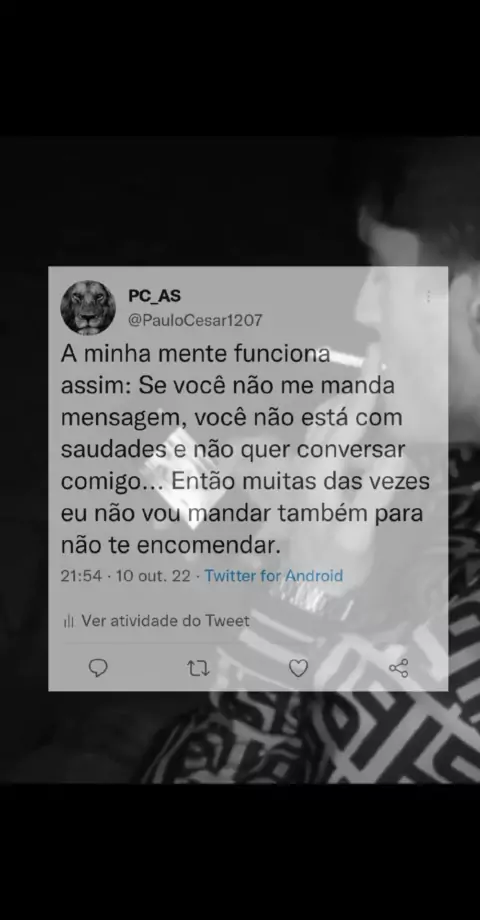This screenshot has height=920, width=480.
Task: Open the lion profile avatar
Action: click(x=88, y=307)
